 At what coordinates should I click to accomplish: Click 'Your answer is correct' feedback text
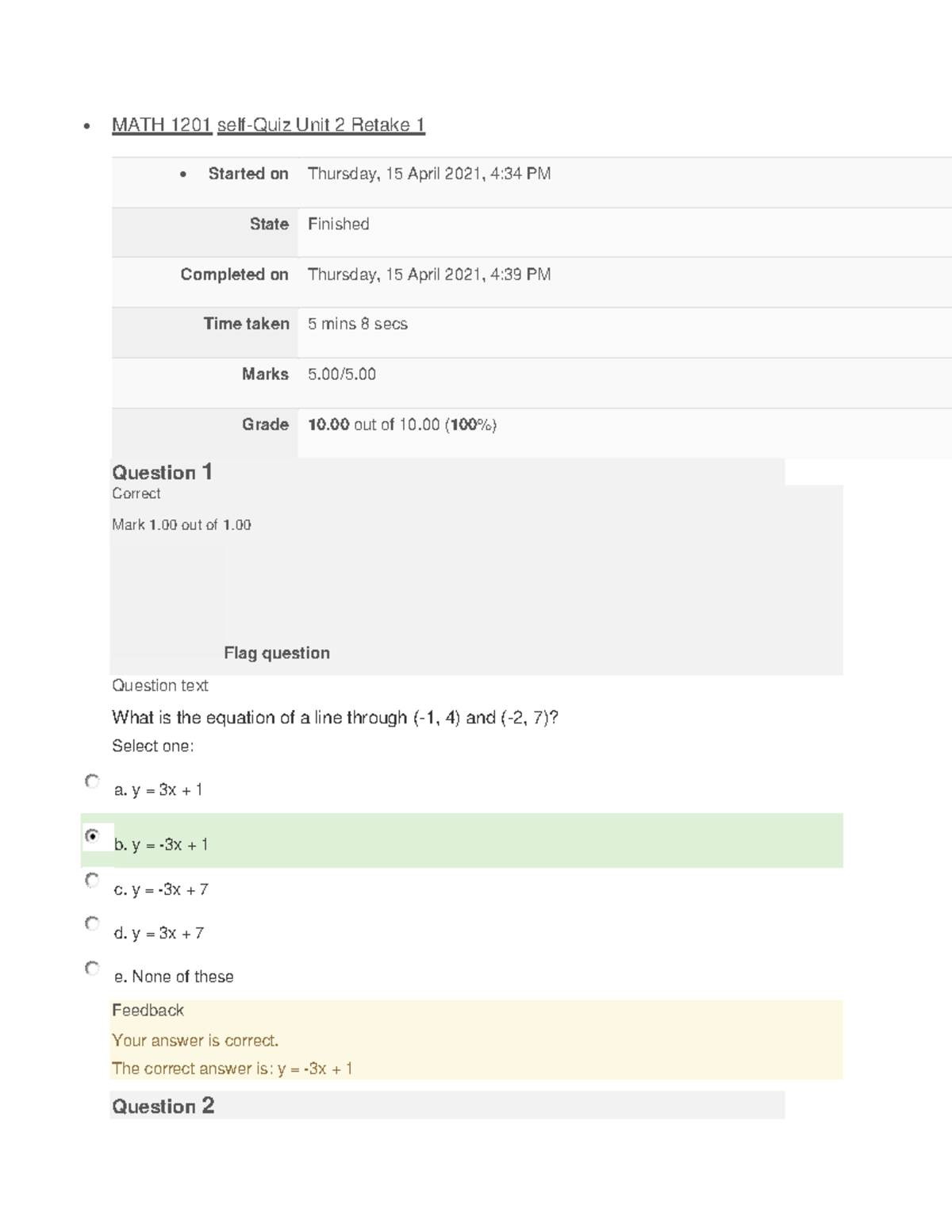(x=195, y=1040)
